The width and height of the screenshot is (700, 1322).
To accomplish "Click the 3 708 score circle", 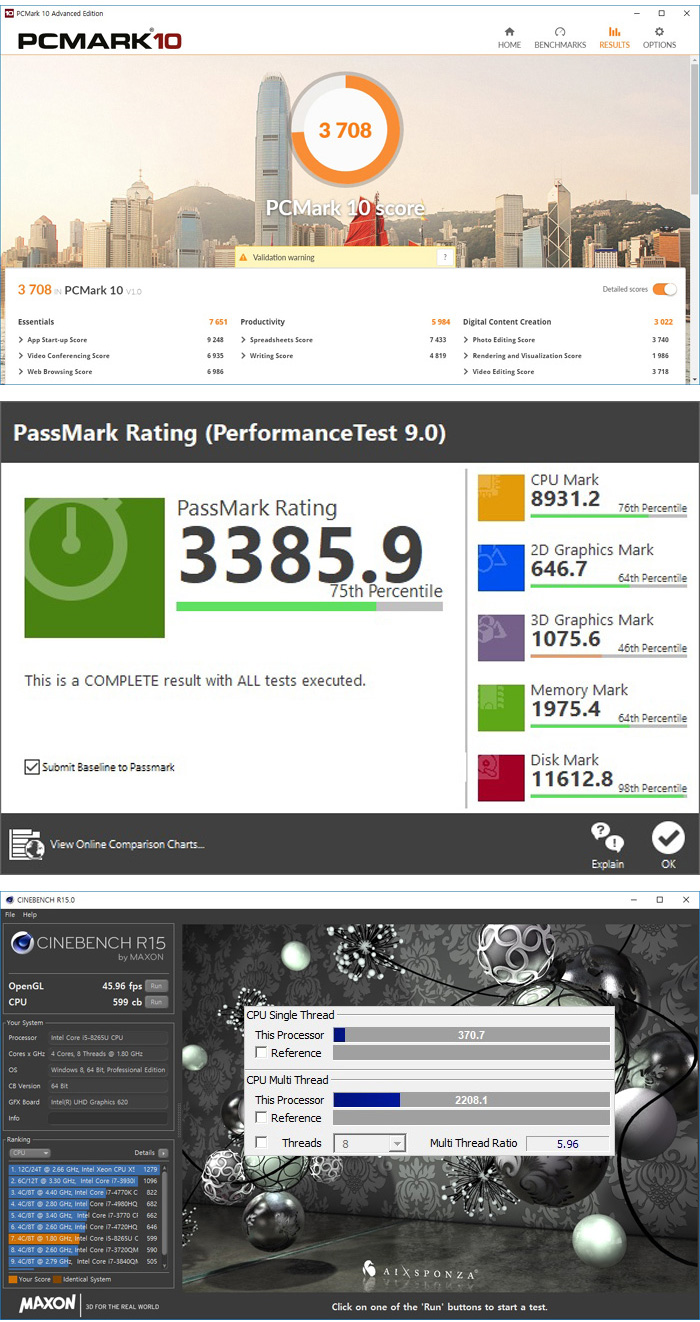I will point(345,130).
